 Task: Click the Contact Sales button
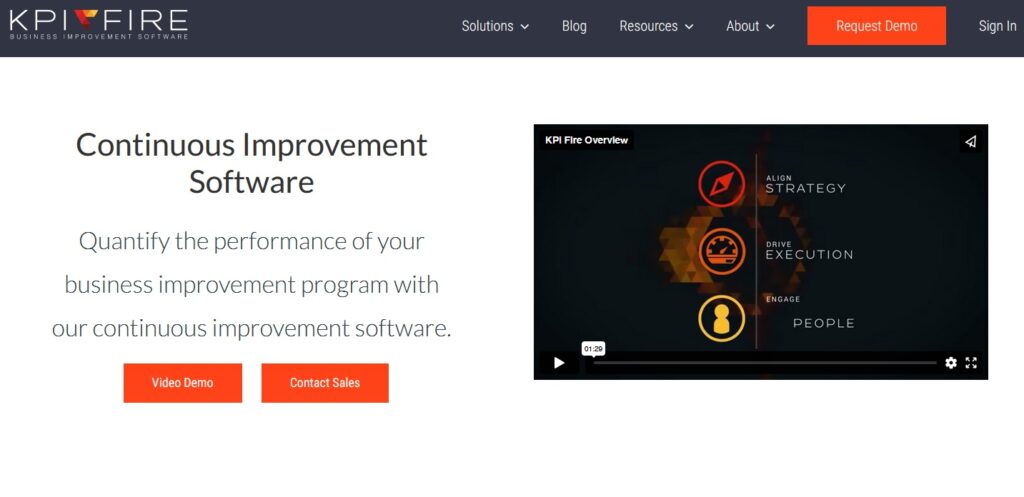325,383
